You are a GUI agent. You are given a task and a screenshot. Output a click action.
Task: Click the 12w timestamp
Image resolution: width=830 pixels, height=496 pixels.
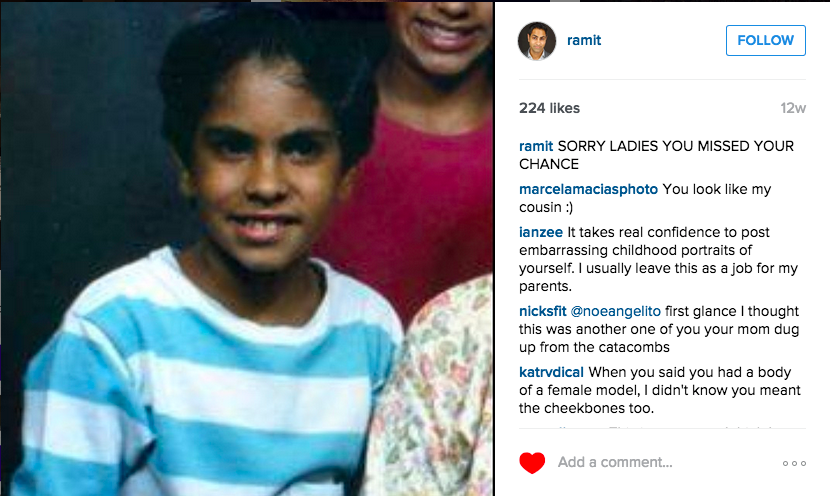[x=792, y=108]
